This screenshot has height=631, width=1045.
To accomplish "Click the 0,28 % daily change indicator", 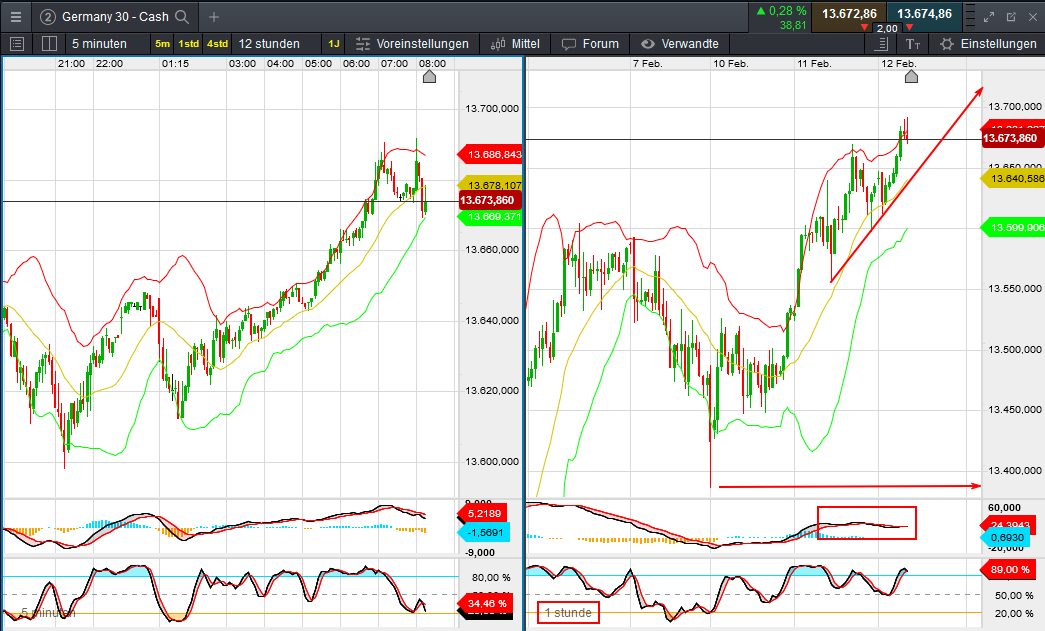I will pos(780,11).
